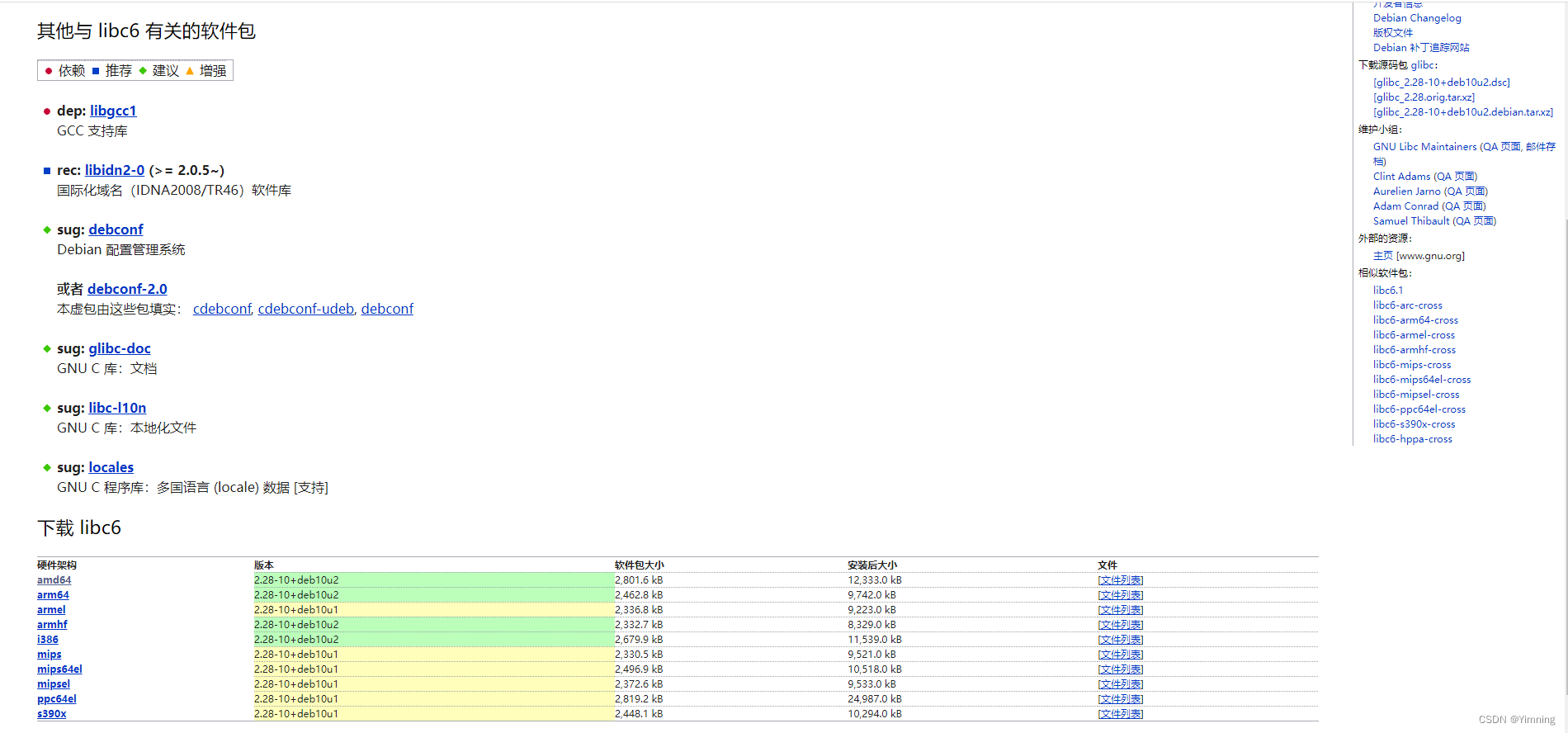Open file list for armhf row
The image size is (1568, 733).
pos(1121,625)
